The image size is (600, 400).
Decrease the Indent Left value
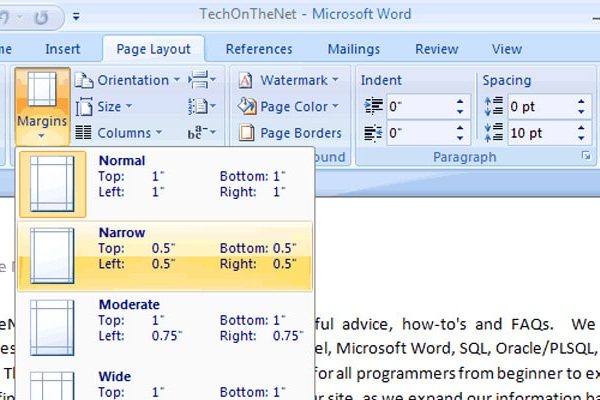460,112
